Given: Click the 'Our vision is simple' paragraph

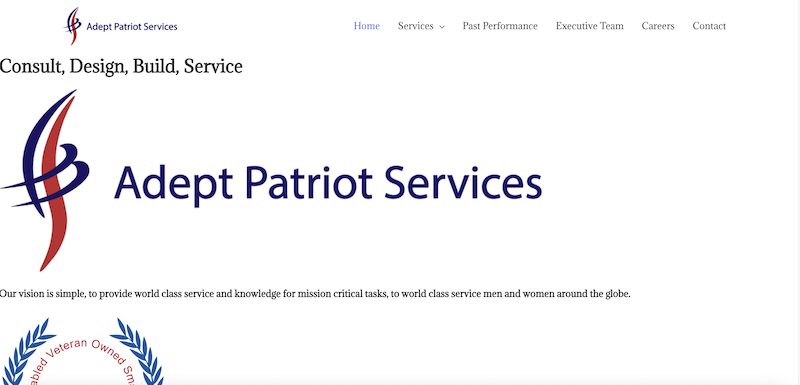Looking at the screenshot, I should tap(315, 294).
